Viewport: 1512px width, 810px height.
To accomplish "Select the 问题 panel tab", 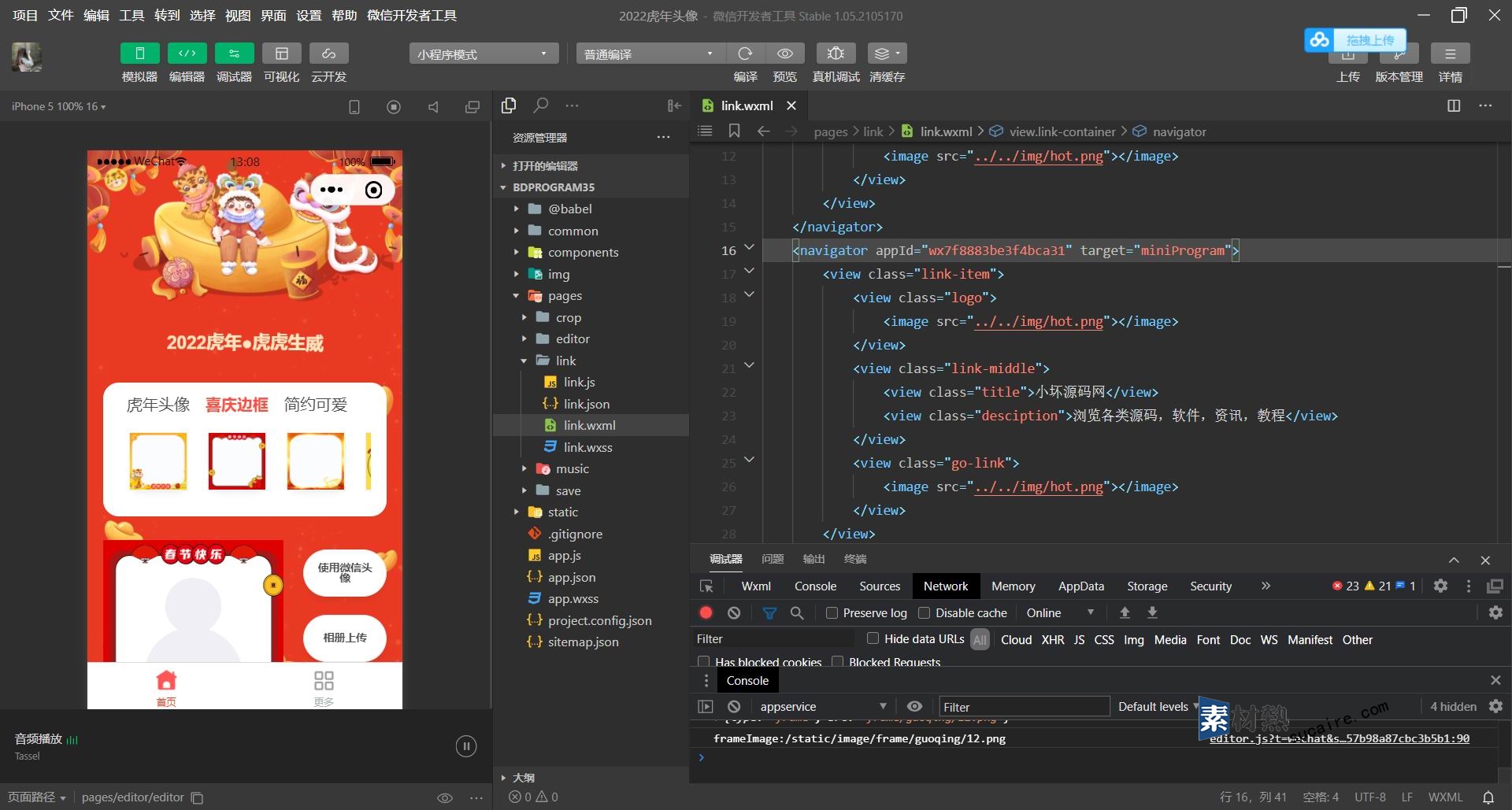I will 773,559.
